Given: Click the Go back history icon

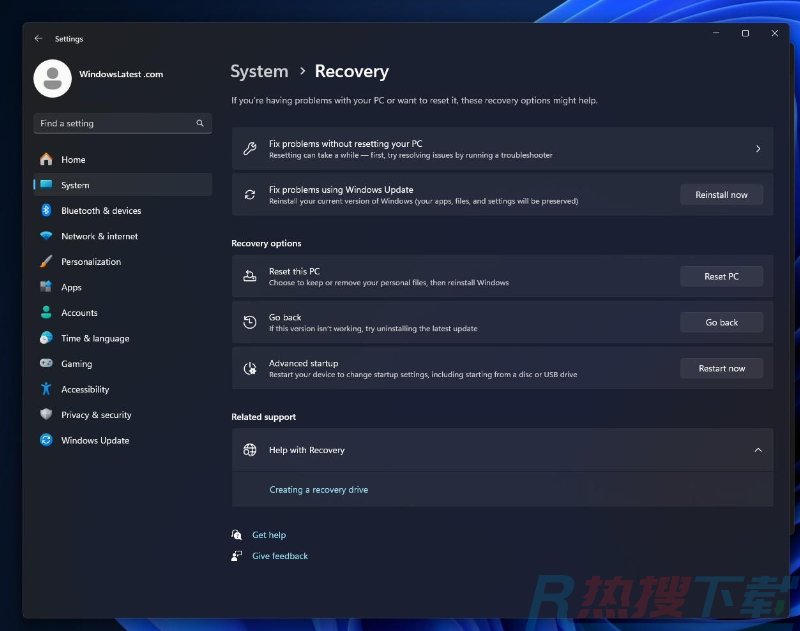Looking at the screenshot, I should pyautogui.click(x=249, y=322).
